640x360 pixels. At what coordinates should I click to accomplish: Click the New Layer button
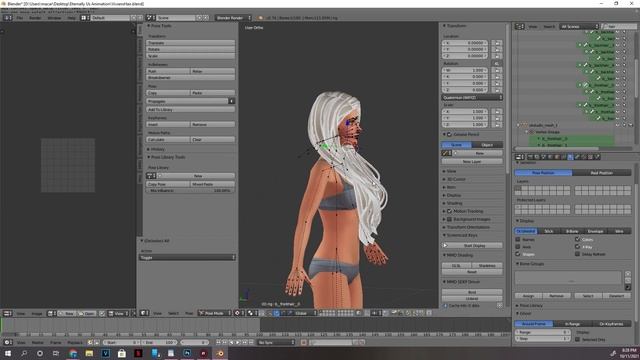[472, 162]
